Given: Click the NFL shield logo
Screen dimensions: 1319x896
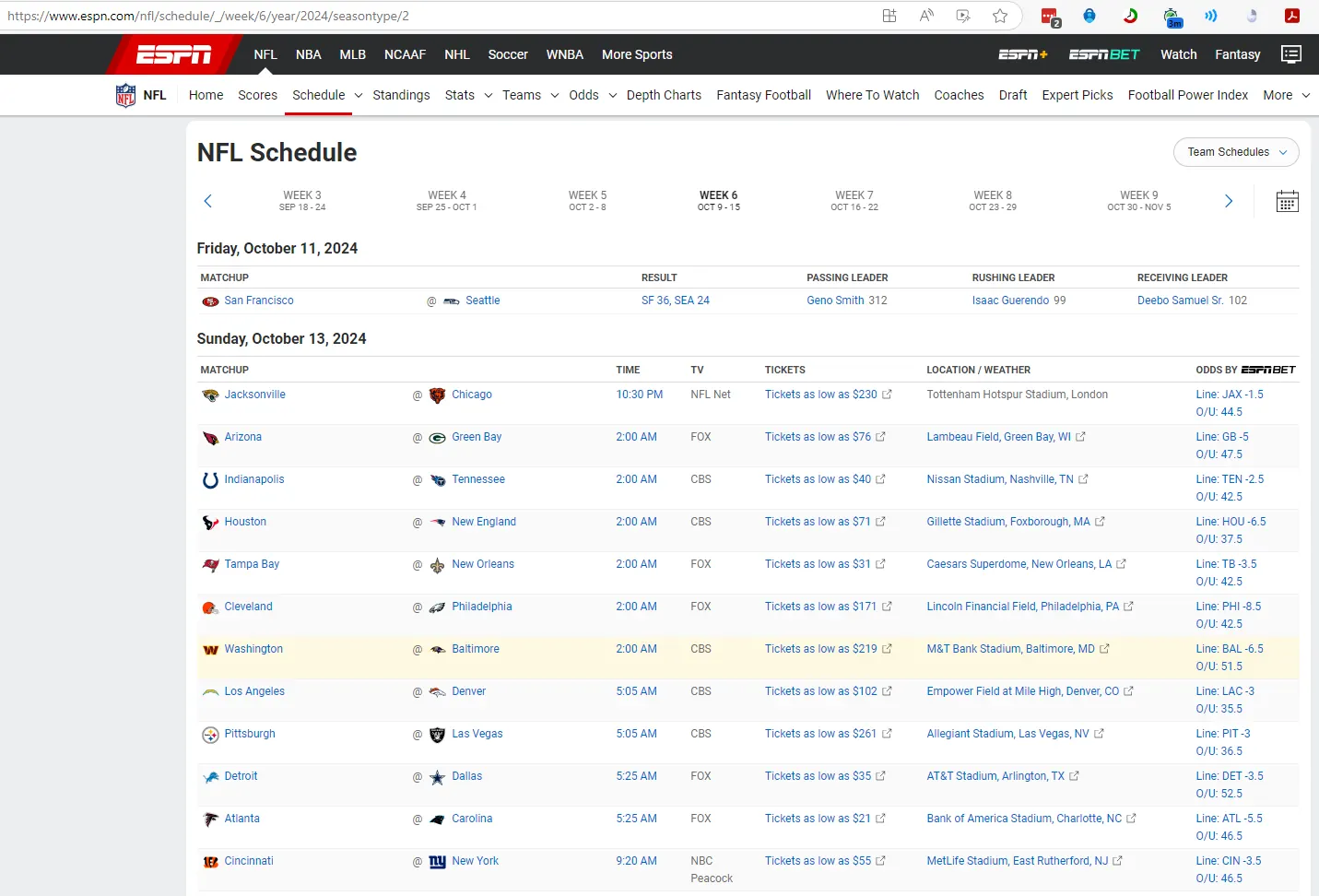Looking at the screenshot, I should 125,95.
